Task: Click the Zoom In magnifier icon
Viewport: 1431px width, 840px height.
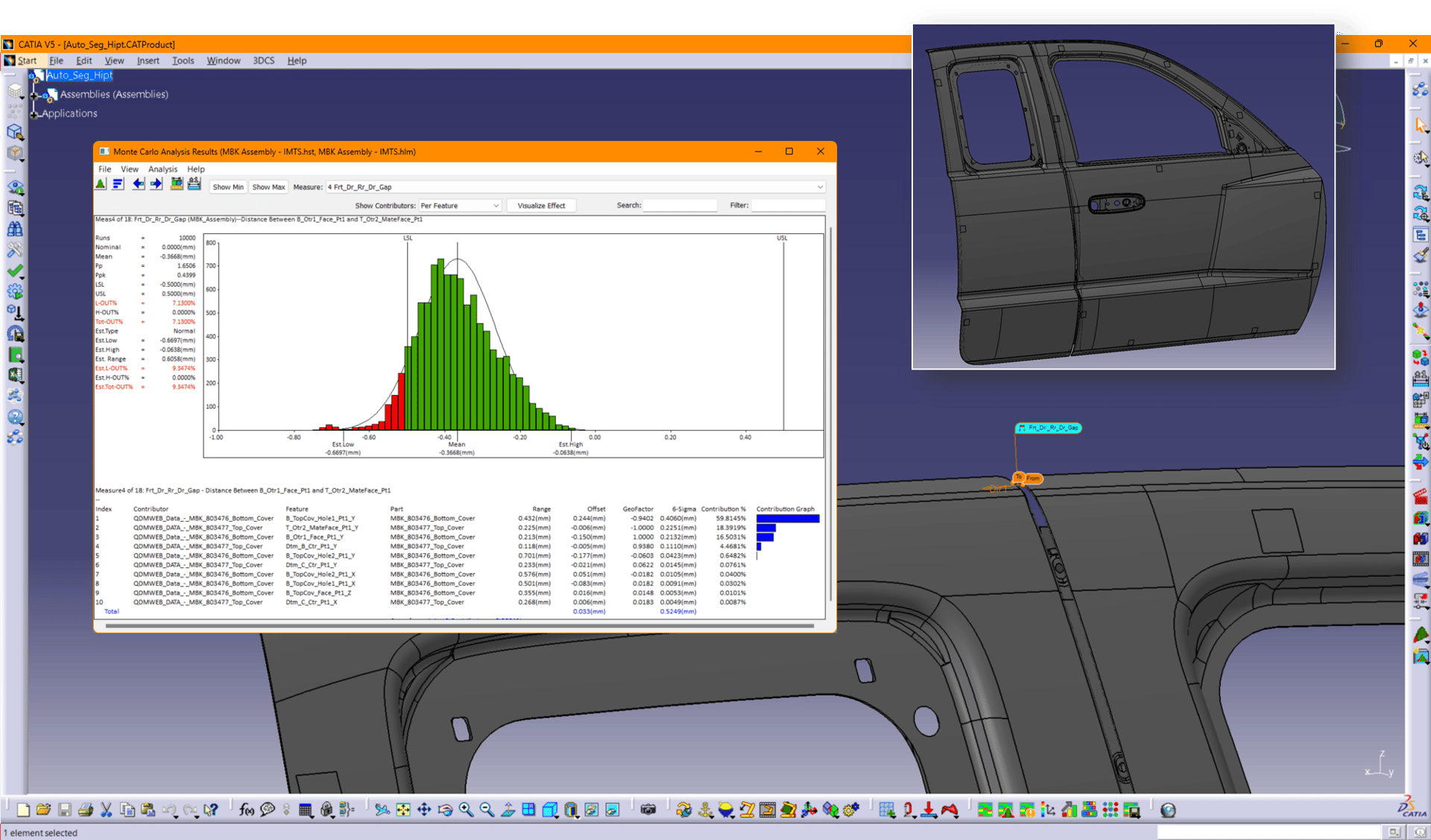Action: 466,810
